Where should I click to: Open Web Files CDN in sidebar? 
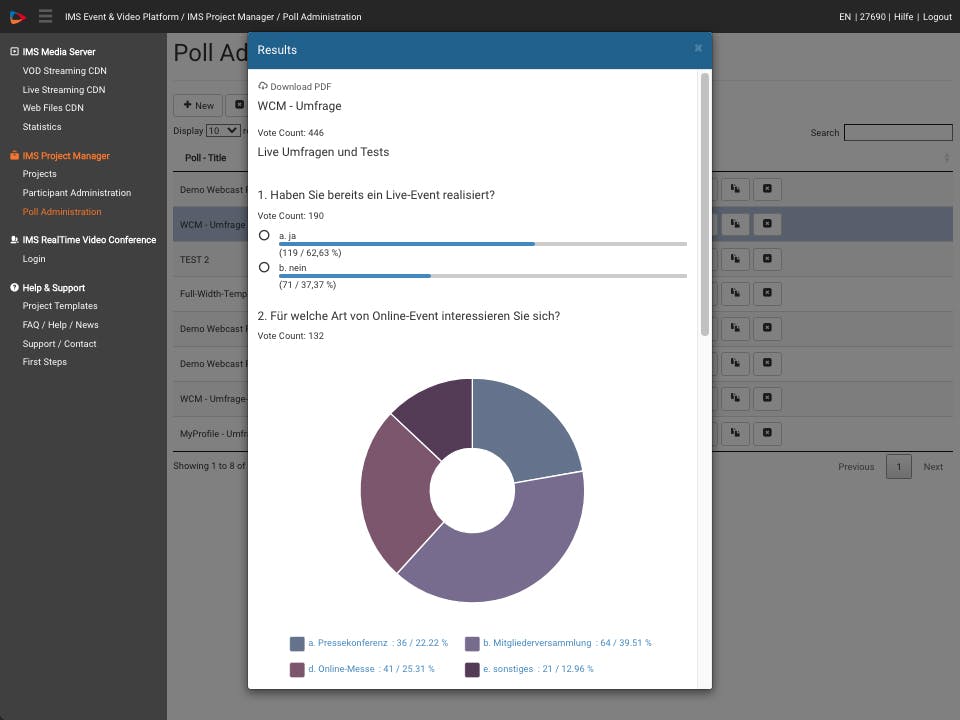tap(53, 107)
